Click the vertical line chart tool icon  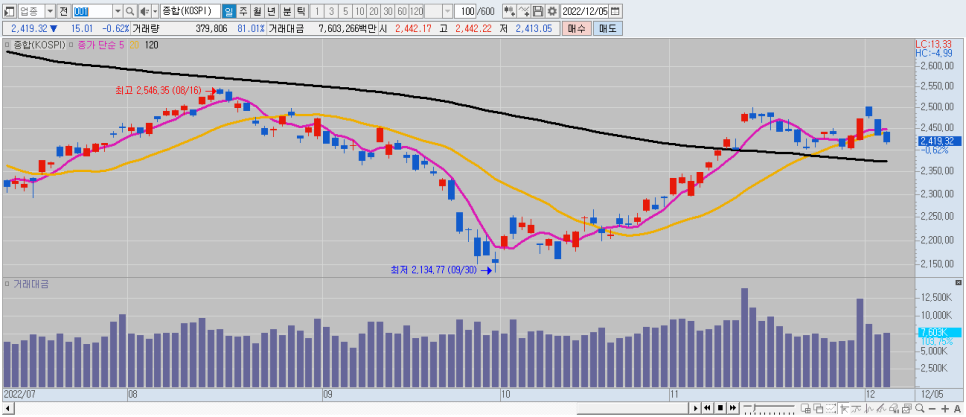click(x=869, y=408)
